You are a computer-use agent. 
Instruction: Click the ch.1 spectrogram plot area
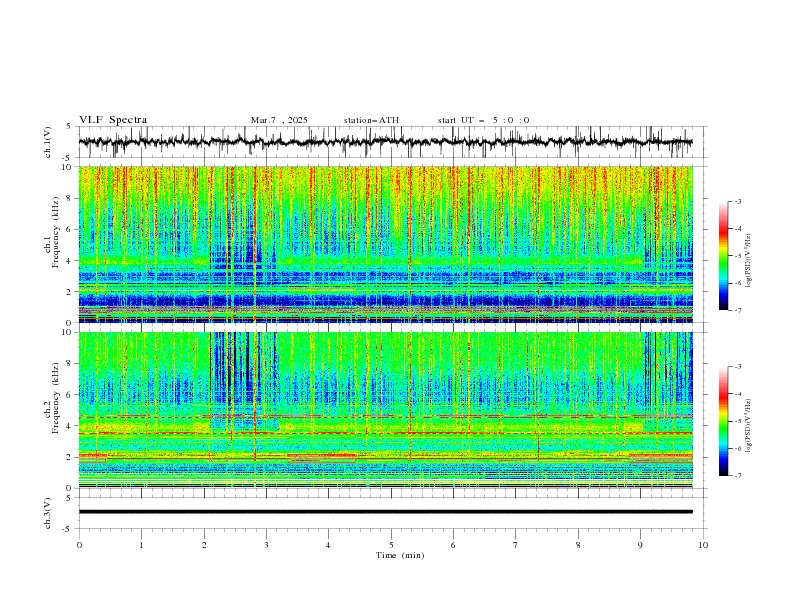[385, 244]
